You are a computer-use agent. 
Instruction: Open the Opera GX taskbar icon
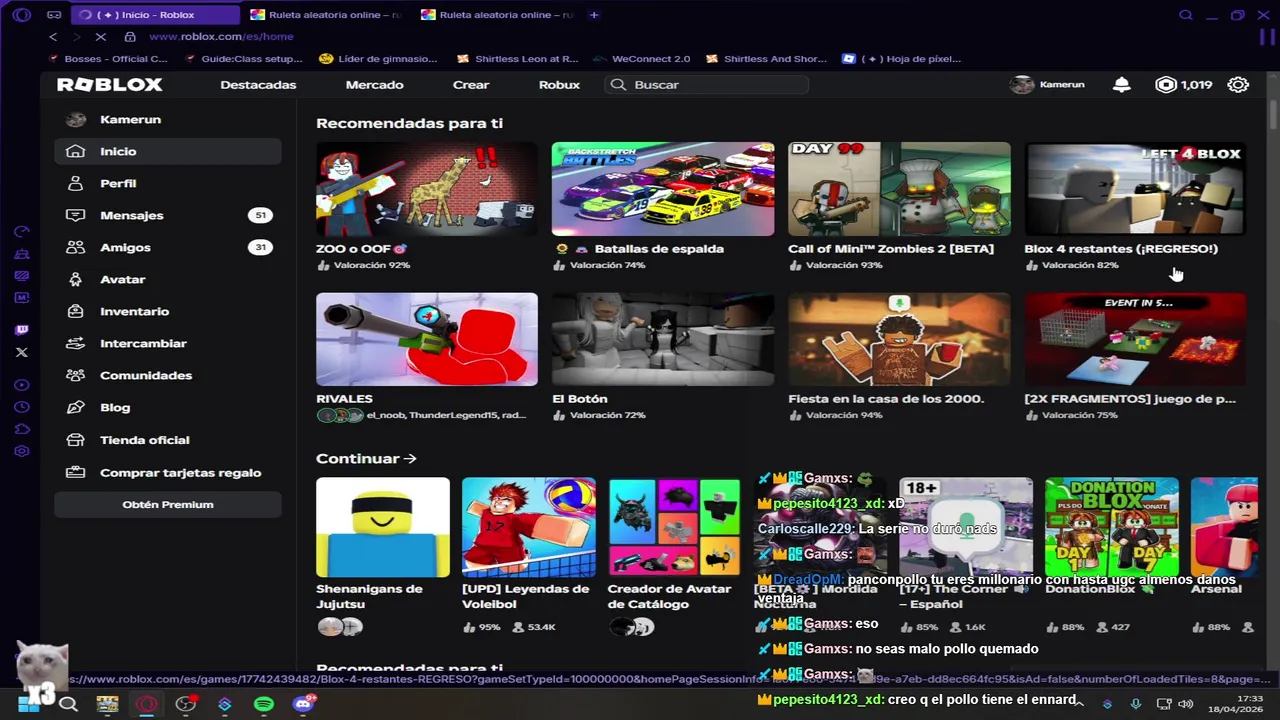147,704
